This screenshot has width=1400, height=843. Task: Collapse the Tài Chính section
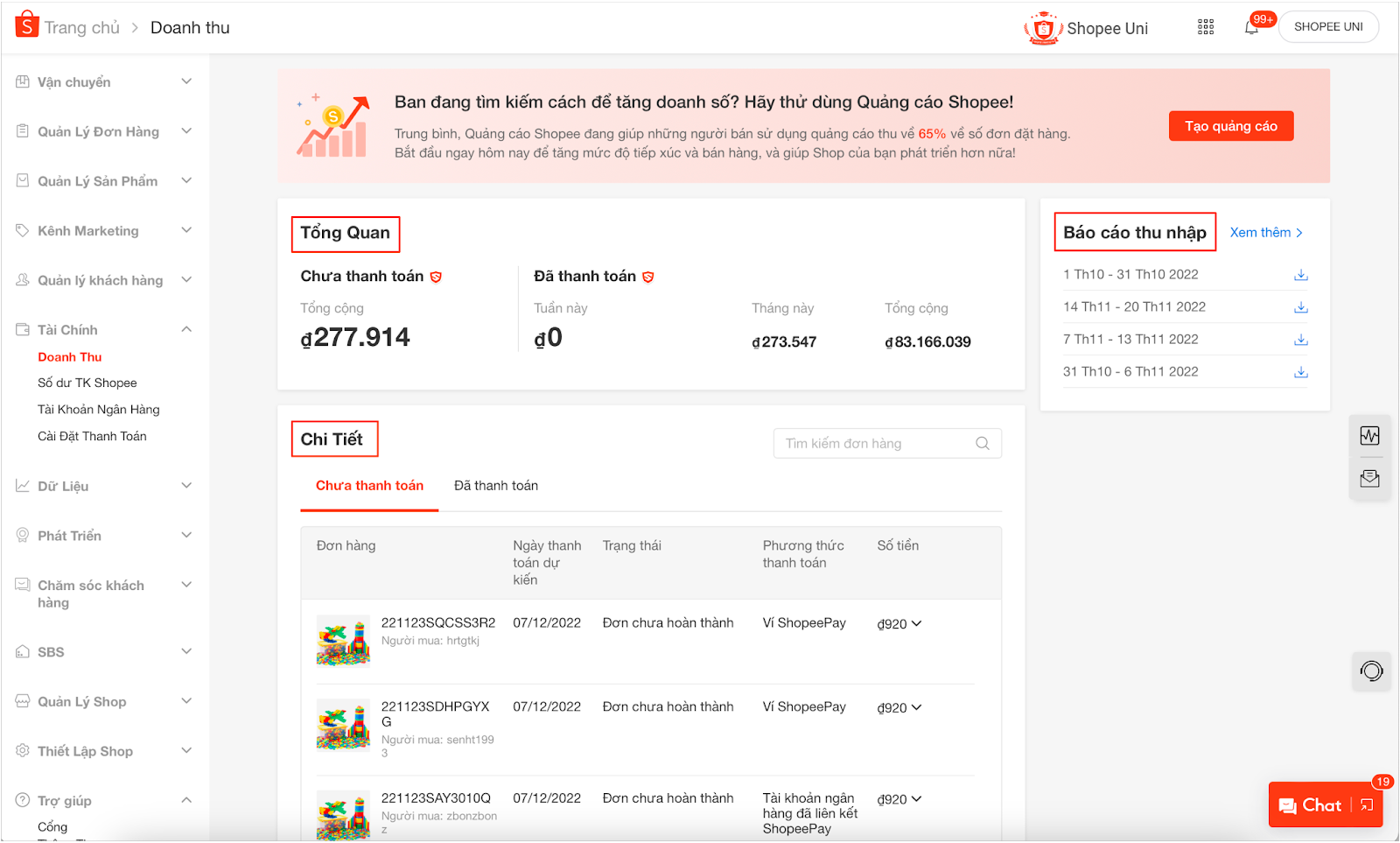[186, 328]
